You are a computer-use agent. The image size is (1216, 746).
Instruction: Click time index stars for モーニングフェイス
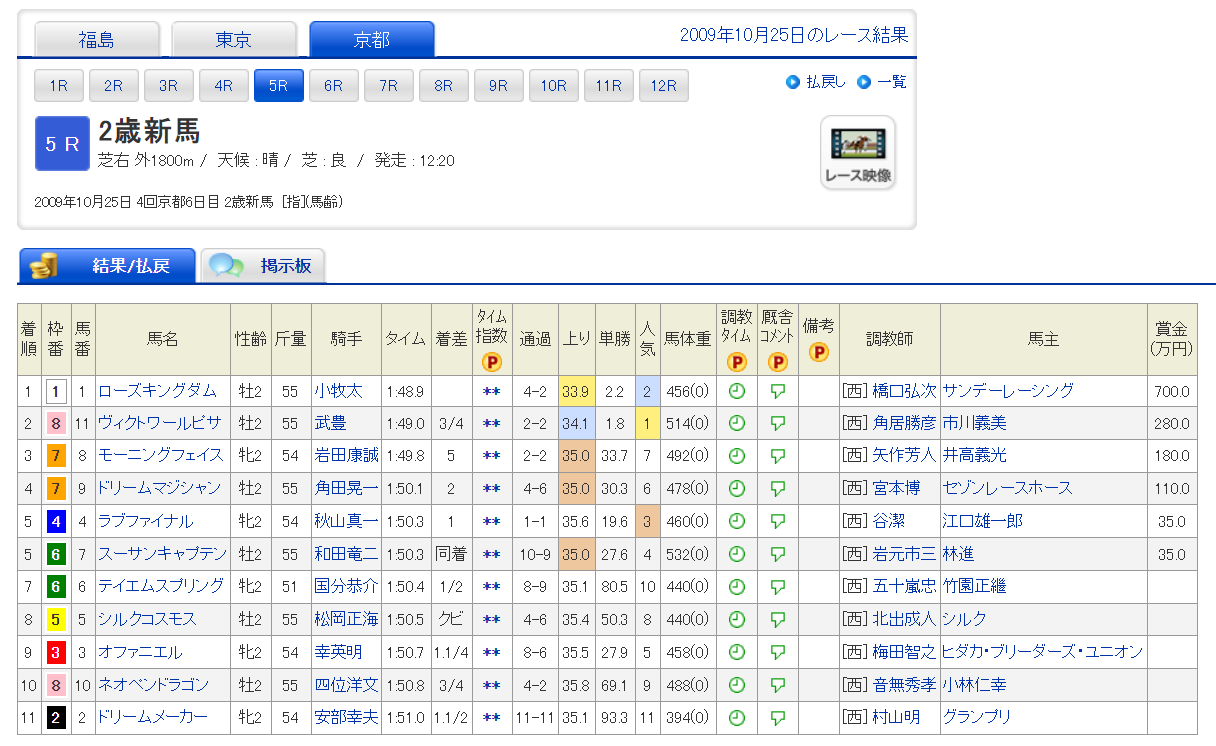[491, 456]
